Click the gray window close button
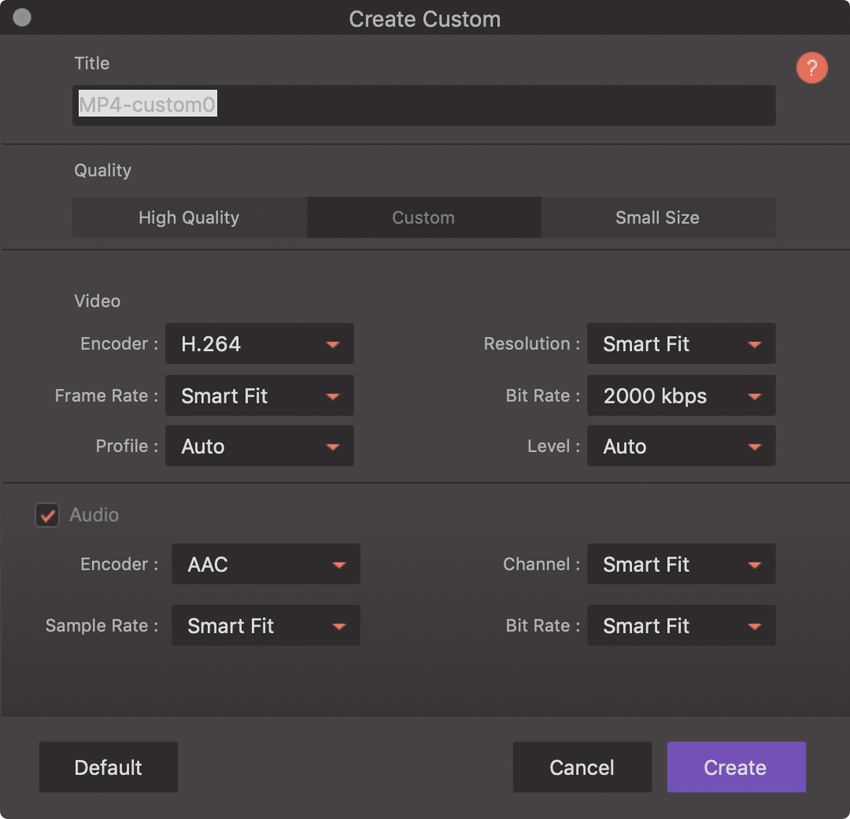 click(21, 18)
